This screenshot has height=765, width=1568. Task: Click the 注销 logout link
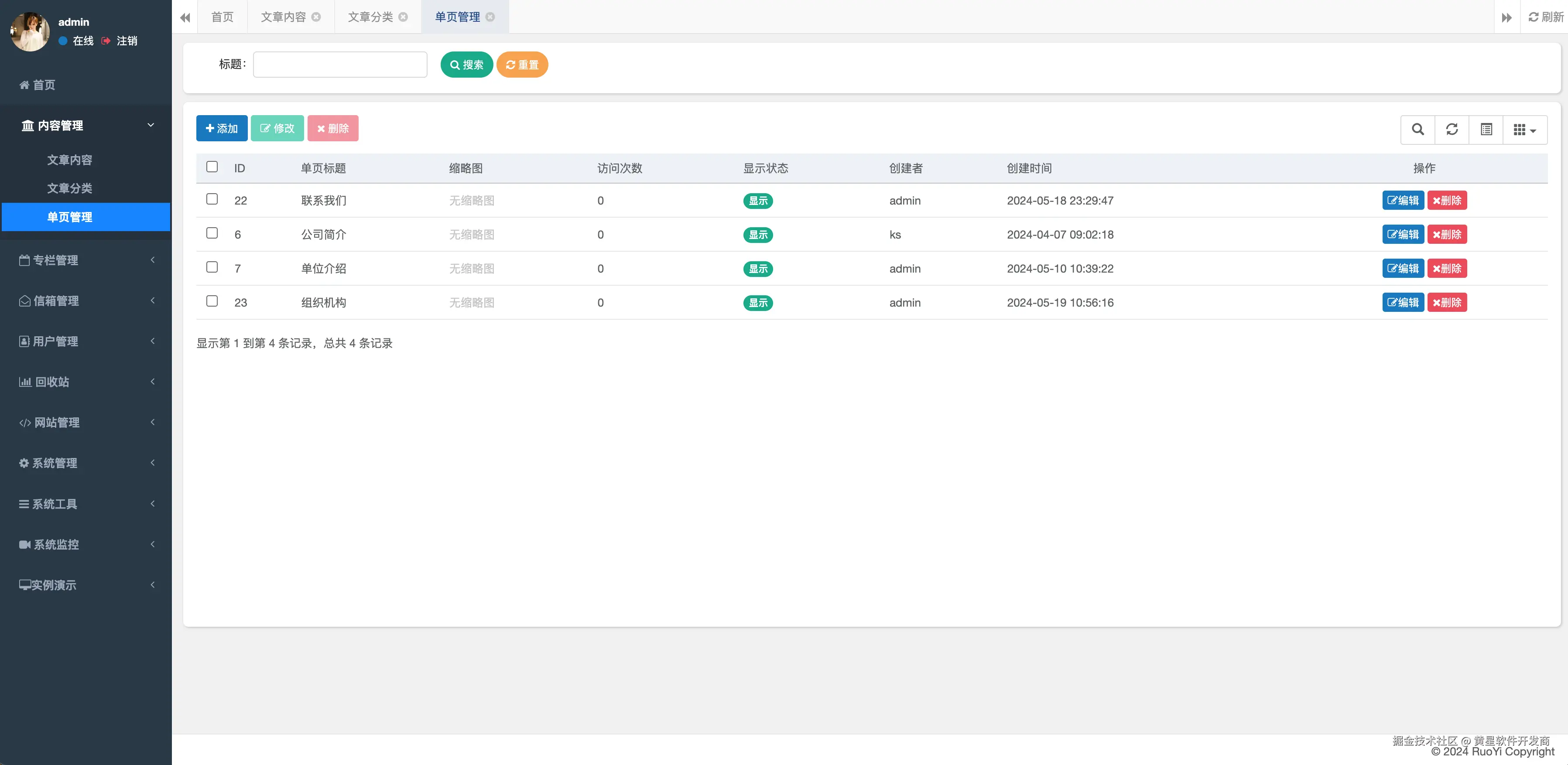[127, 41]
